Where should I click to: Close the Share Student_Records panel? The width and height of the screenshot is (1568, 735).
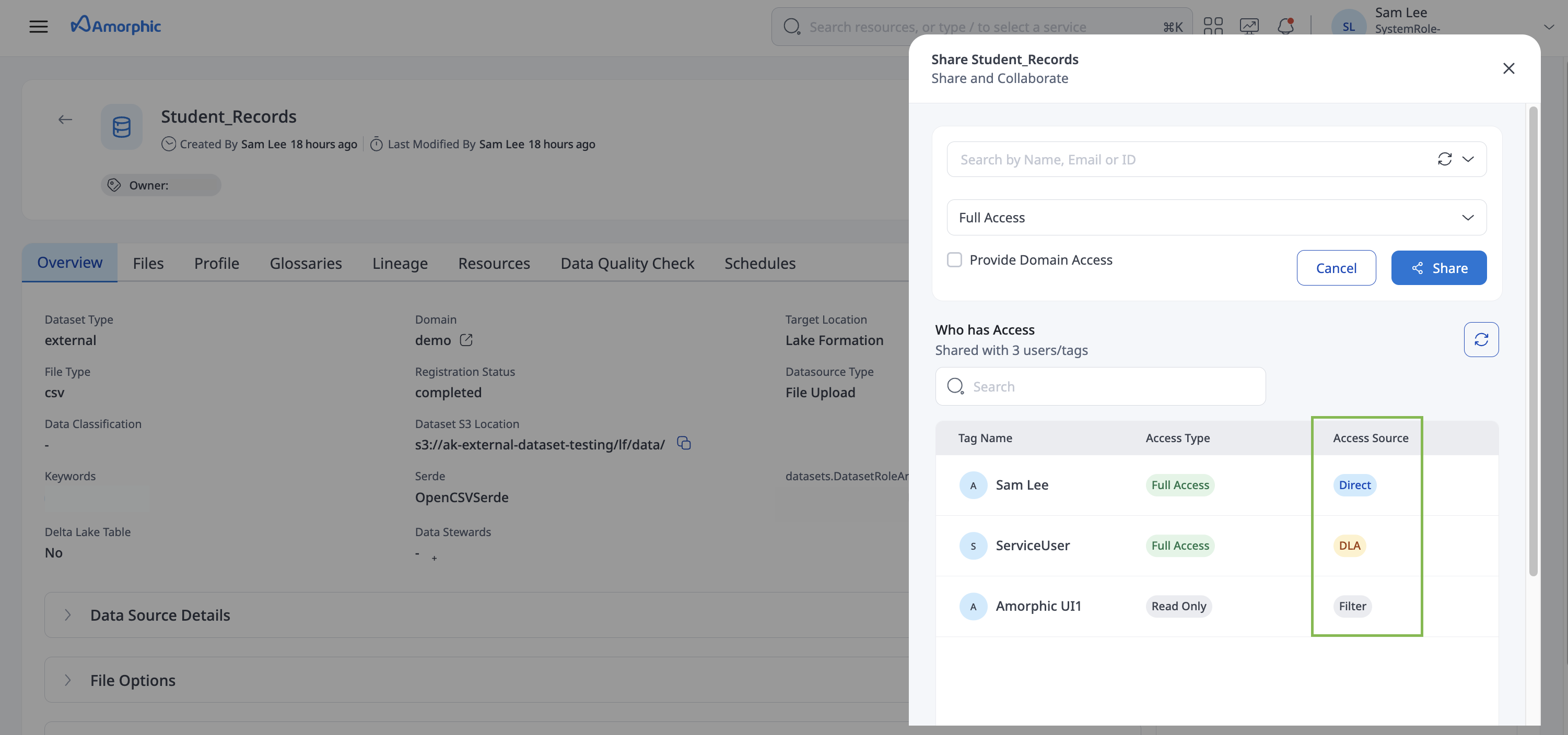point(1508,69)
